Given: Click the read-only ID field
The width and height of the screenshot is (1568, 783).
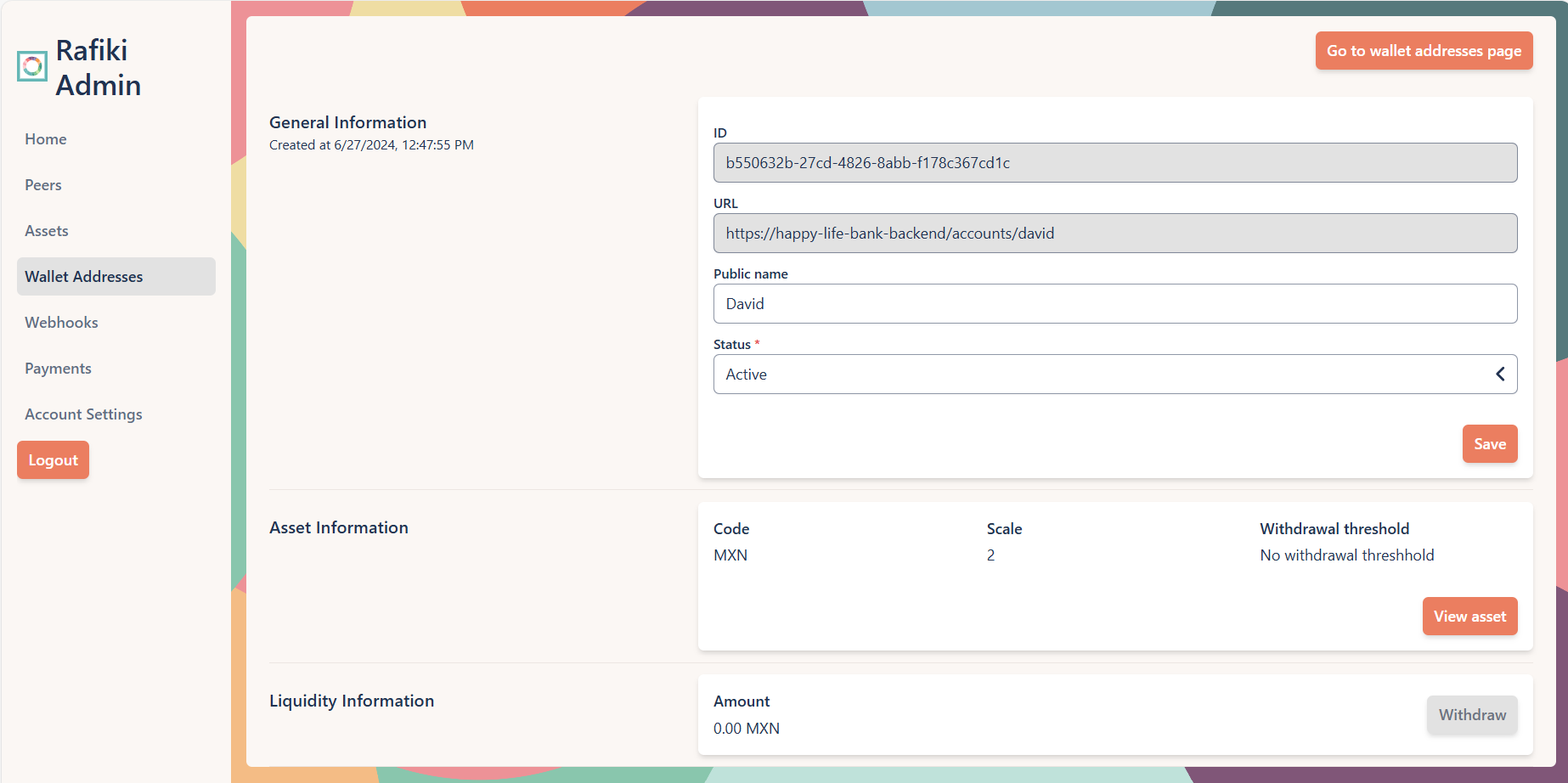Looking at the screenshot, I should click(x=1114, y=163).
